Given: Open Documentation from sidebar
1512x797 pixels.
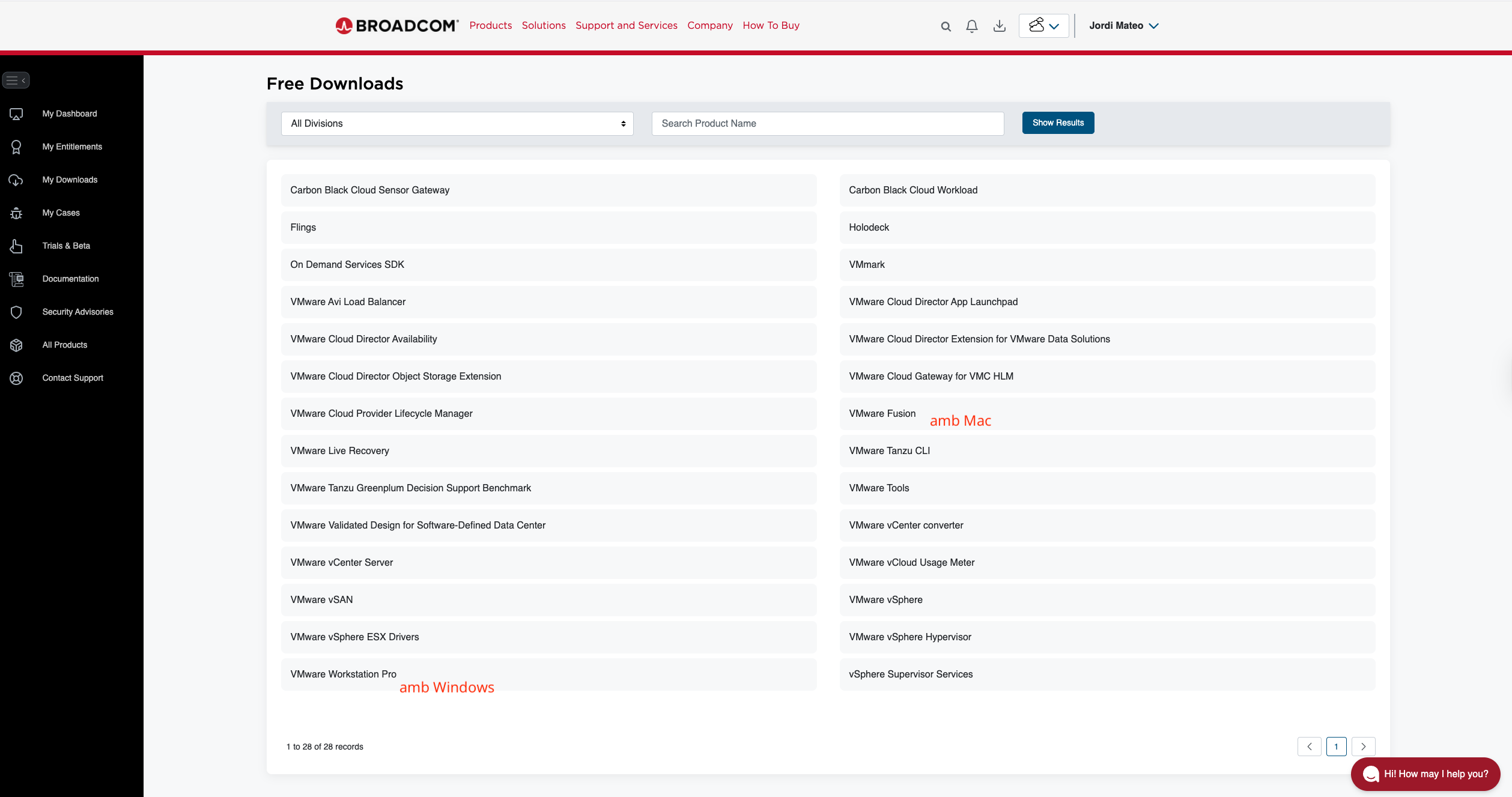Looking at the screenshot, I should pos(70,279).
